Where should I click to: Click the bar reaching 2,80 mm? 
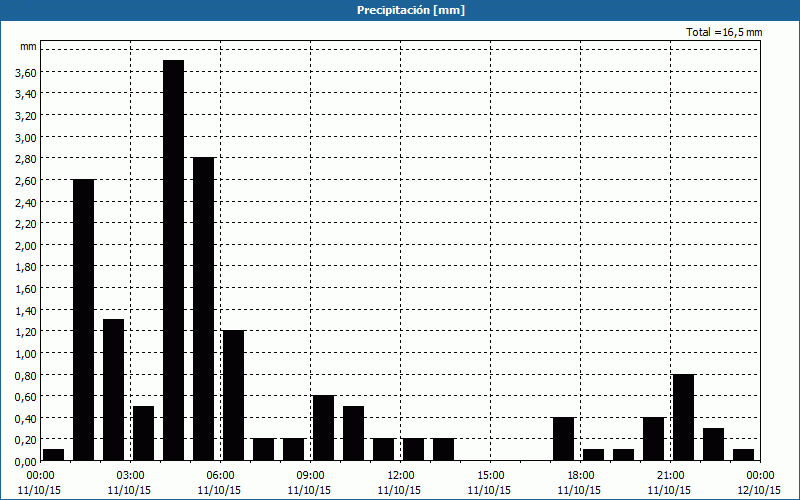(x=204, y=309)
